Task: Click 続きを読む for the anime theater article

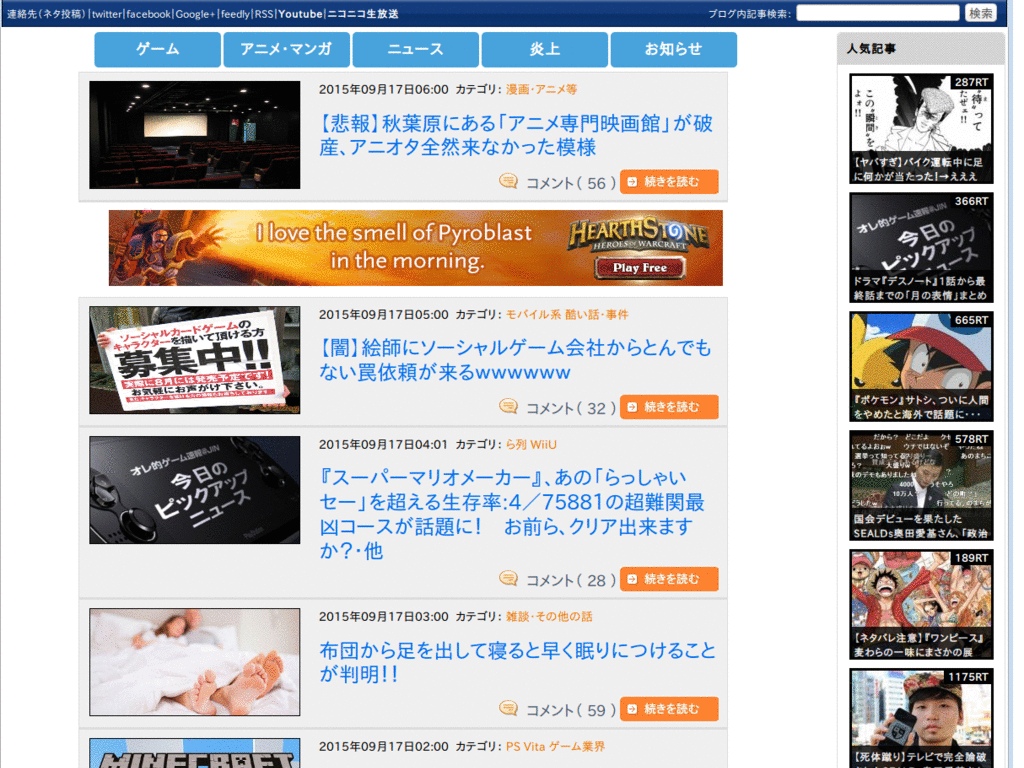Action: pyautogui.click(x=669, y=182)
